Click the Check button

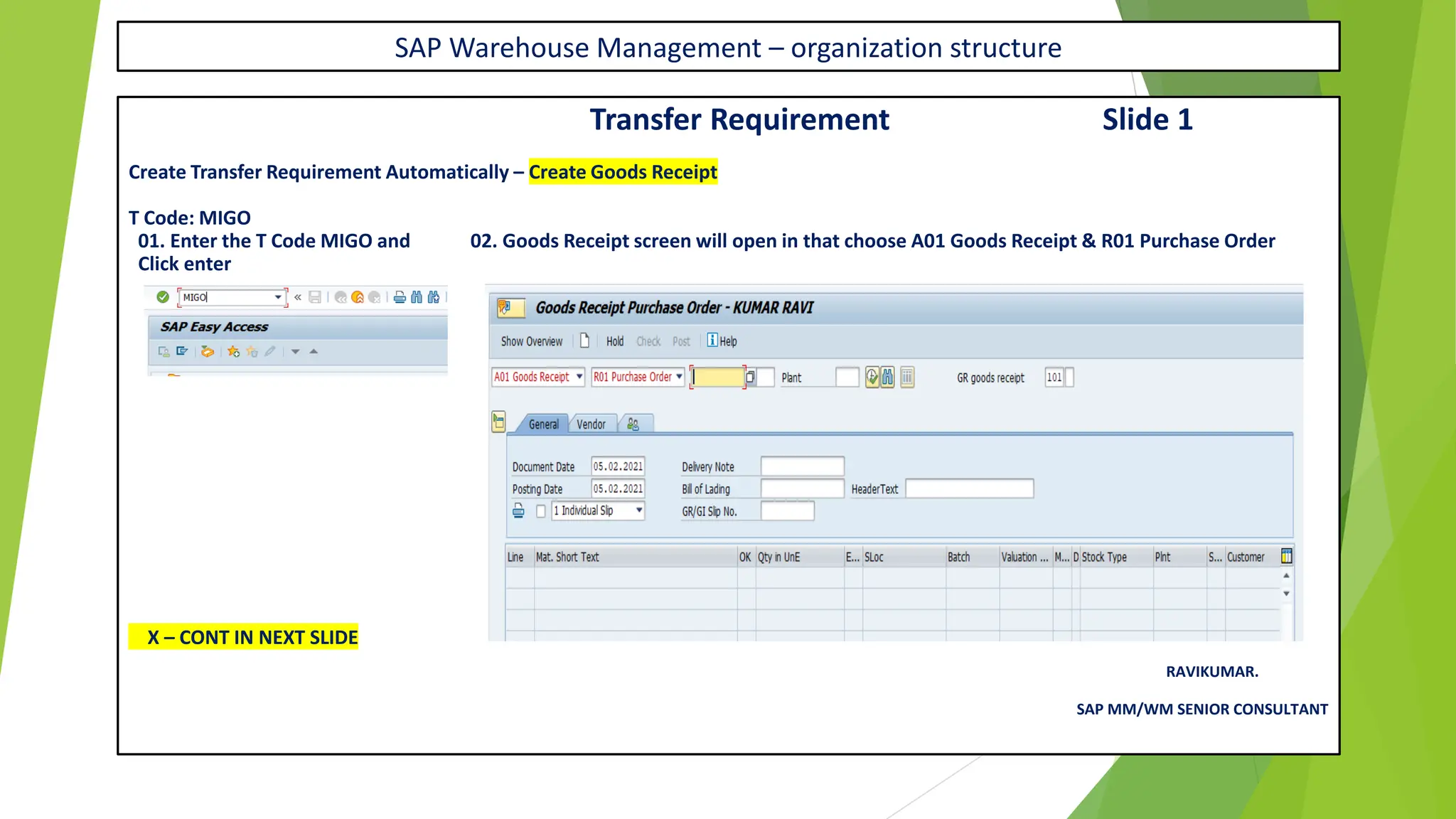click(x=648, y=341)
